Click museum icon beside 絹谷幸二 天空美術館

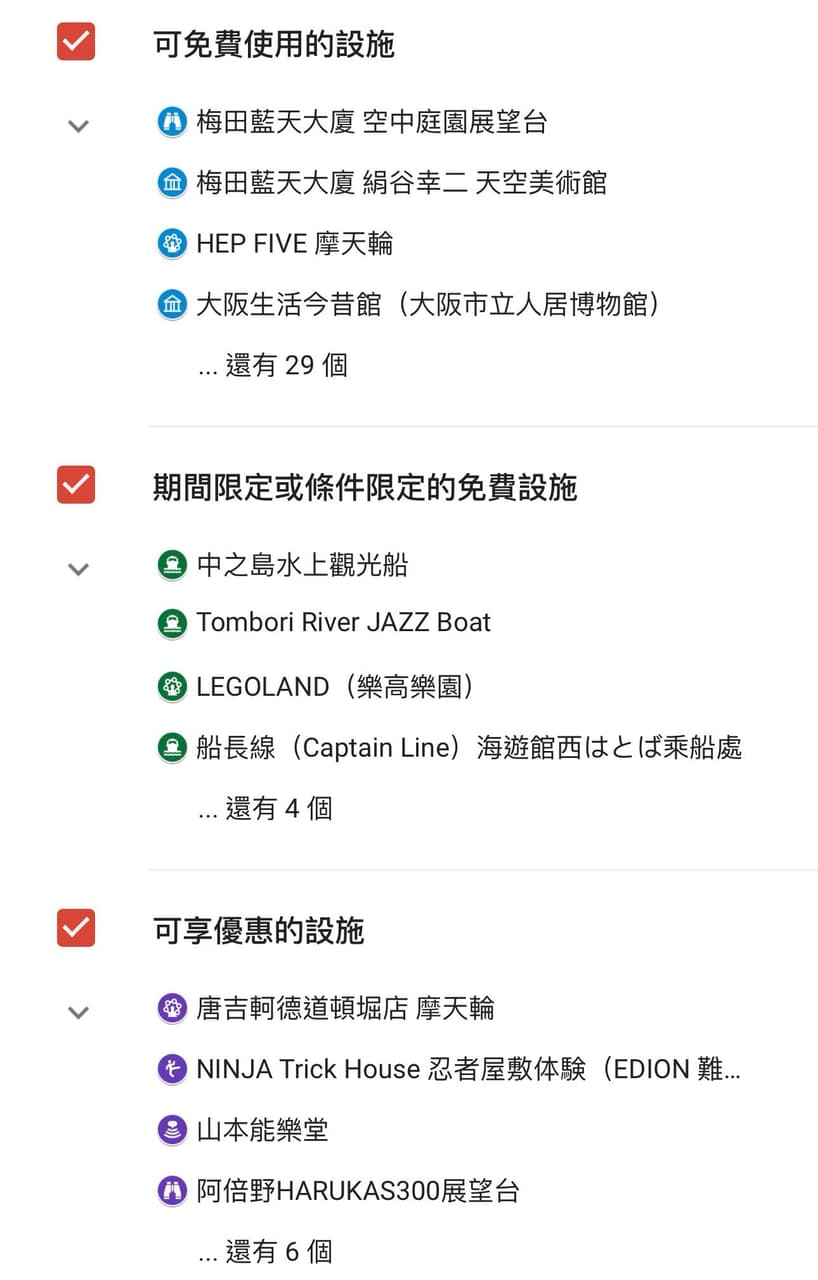[x=173, y=184]
